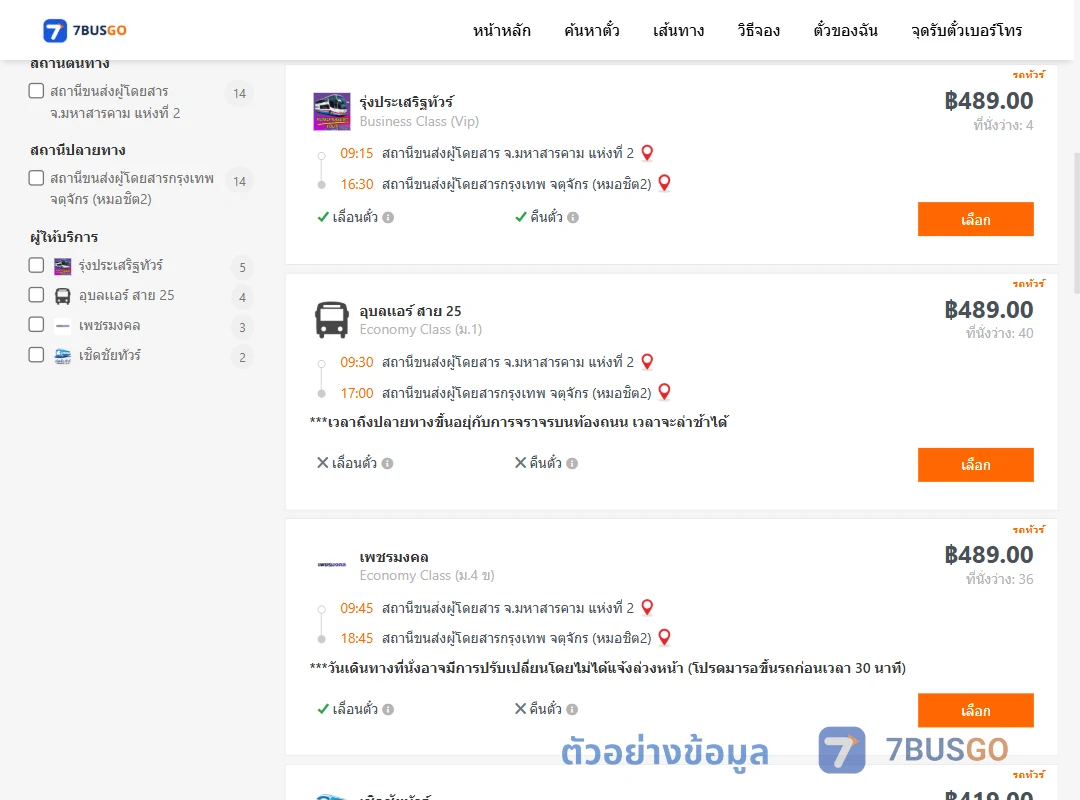Open เลื่อนตั๋ว info icon on the รุ่งประเสริฐทัวร์ card
The width and height of the screenshot is (1080, 800).
(388, 218)
